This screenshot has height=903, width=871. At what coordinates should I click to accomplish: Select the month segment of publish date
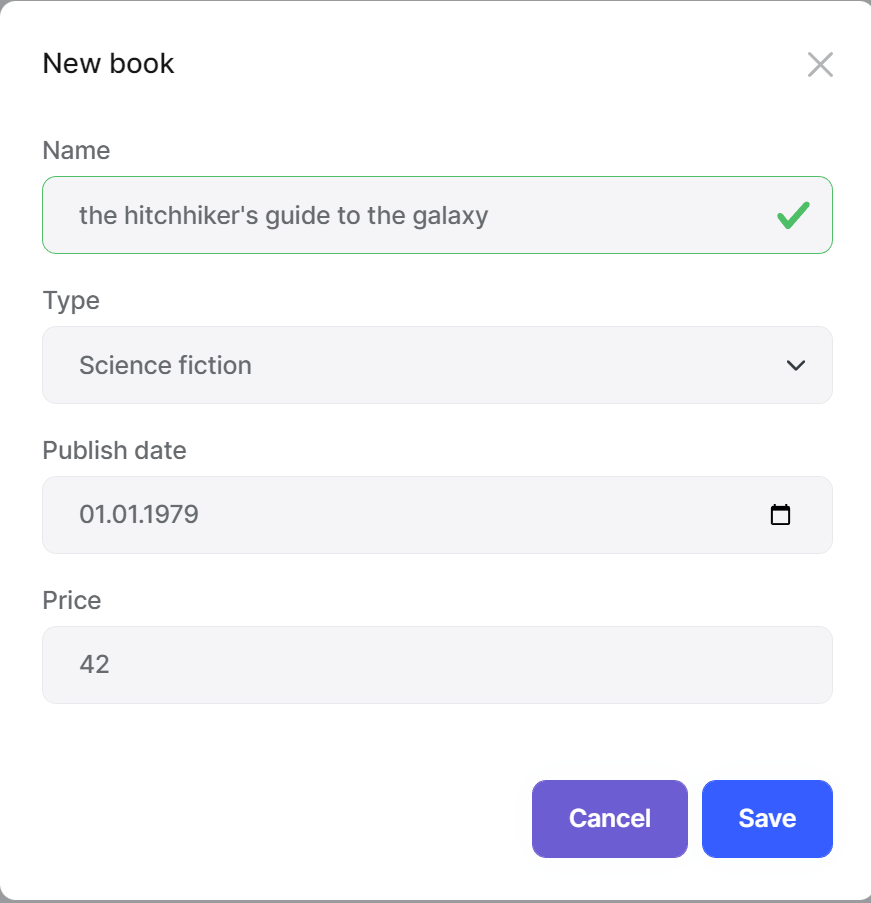(123, 515)
